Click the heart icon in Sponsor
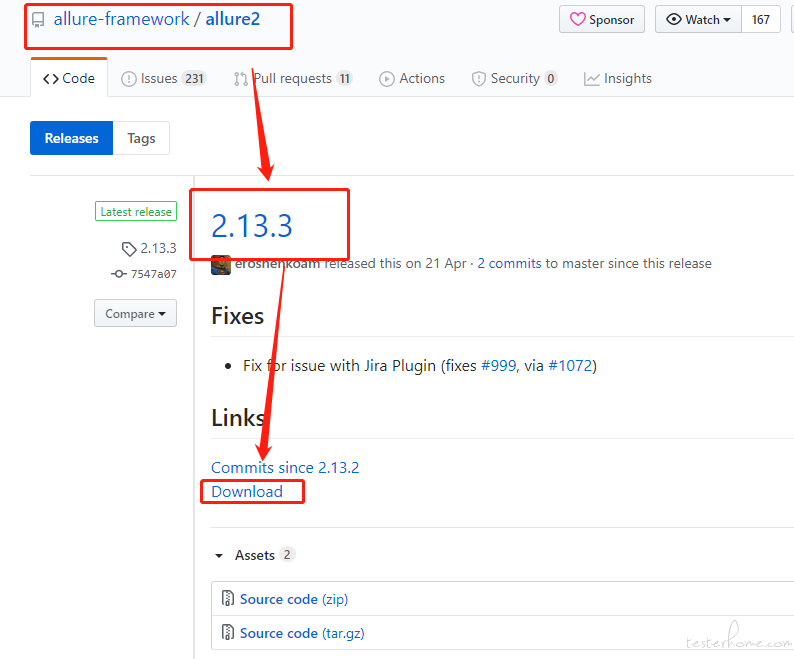The width and height of the screenshot is (794, 659). point(578,19)
